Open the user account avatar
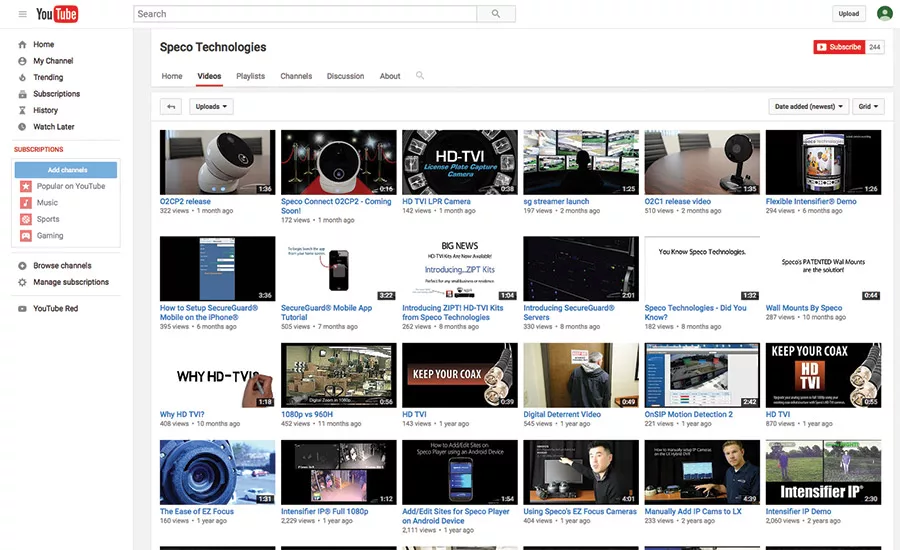Image resolution: width=900 pixels, height=550 pixels. 885,13
